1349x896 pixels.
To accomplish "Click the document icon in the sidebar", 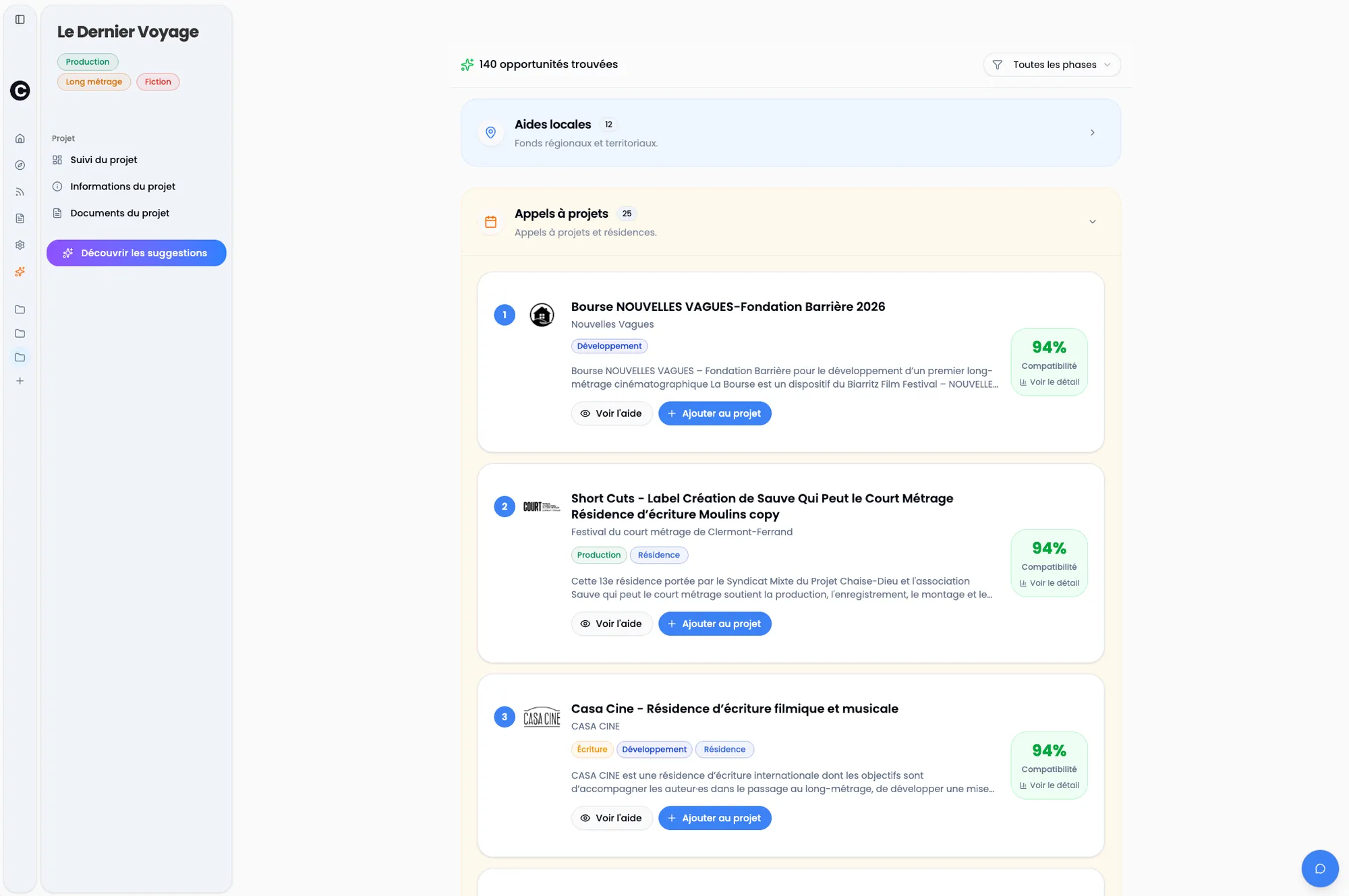I will (x=20, y=218).
